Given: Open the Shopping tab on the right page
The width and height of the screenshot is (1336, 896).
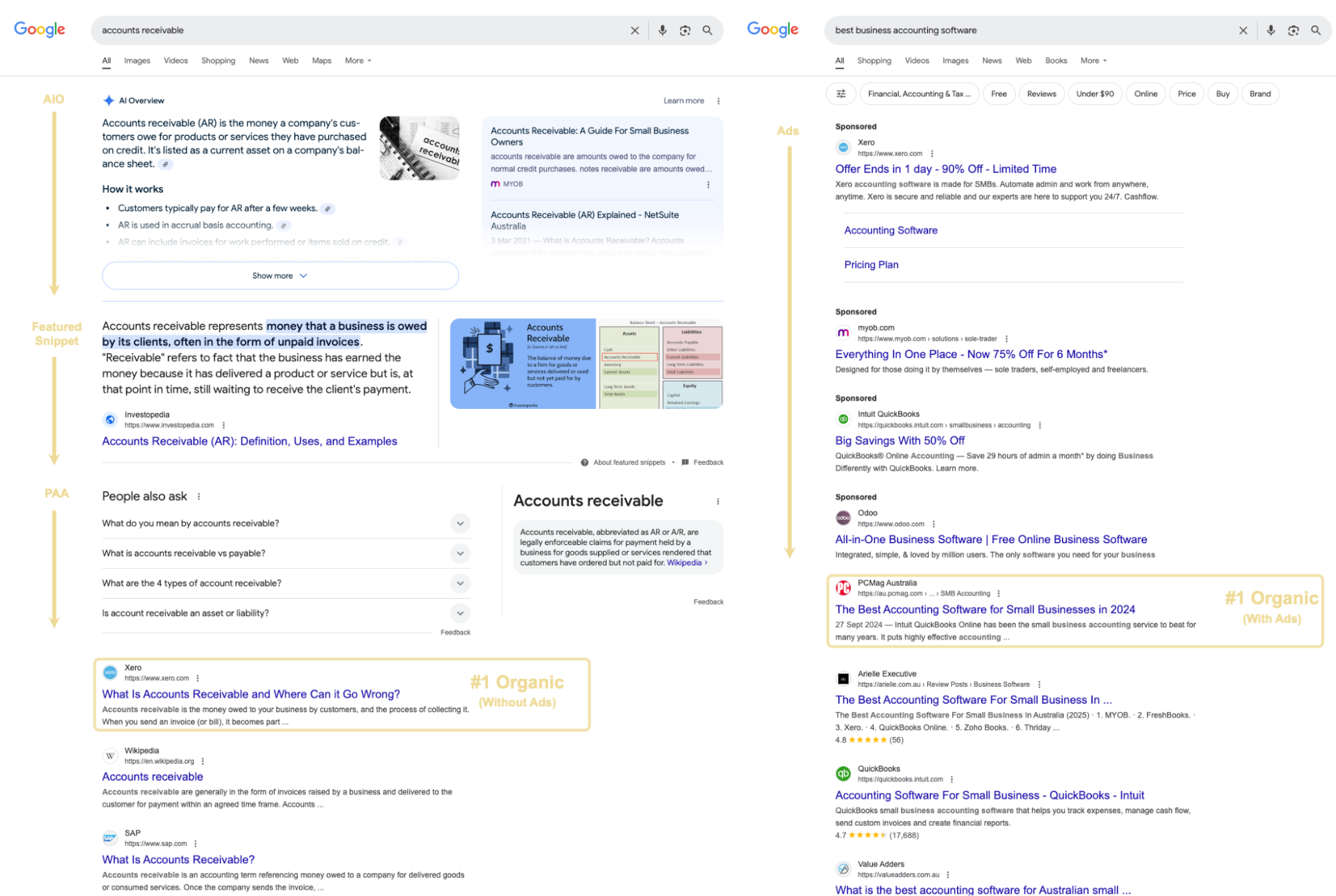Looking at the screenshot, I should (x=874, y=60).
